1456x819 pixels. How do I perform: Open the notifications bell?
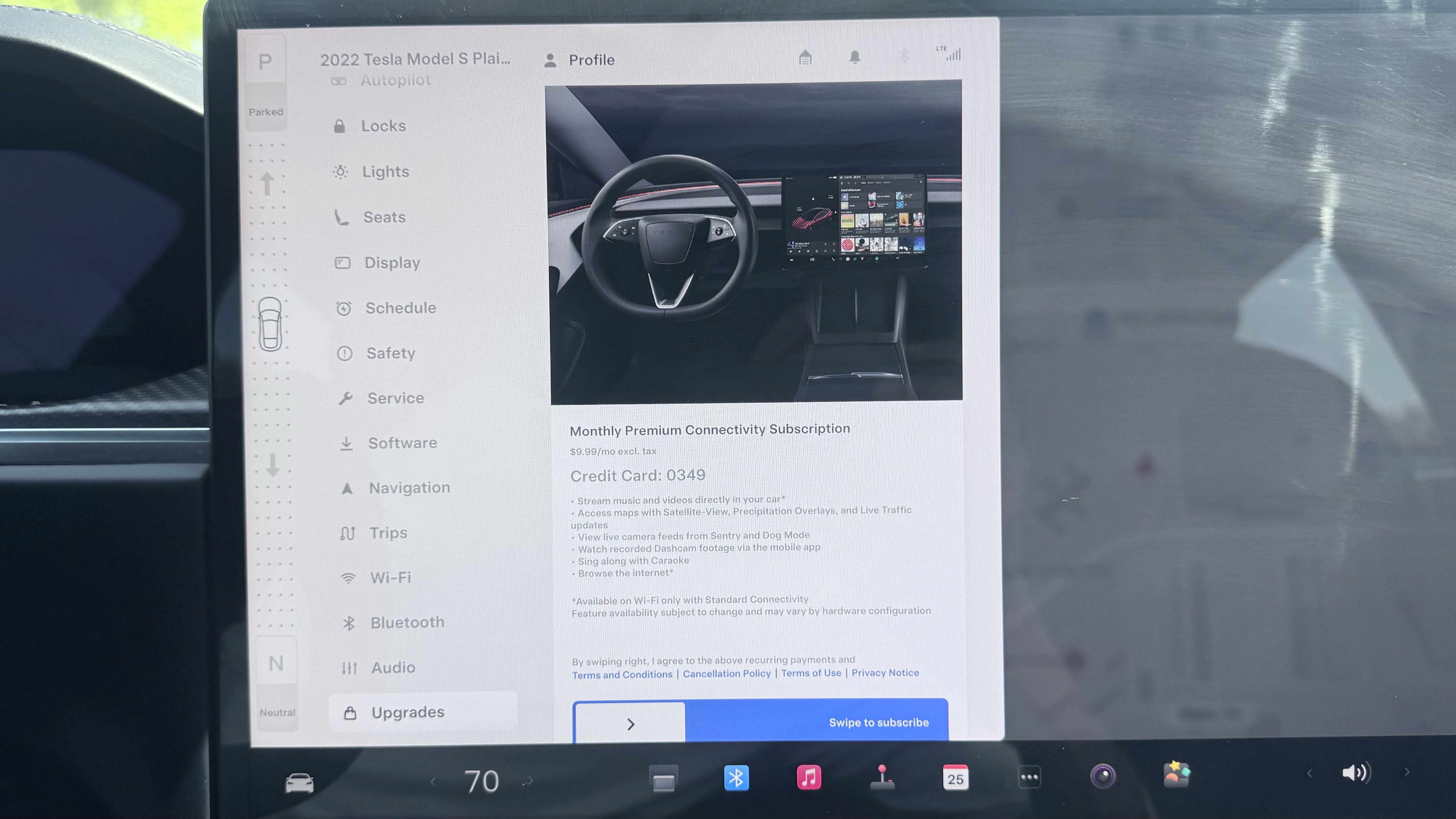coord(855,57)
